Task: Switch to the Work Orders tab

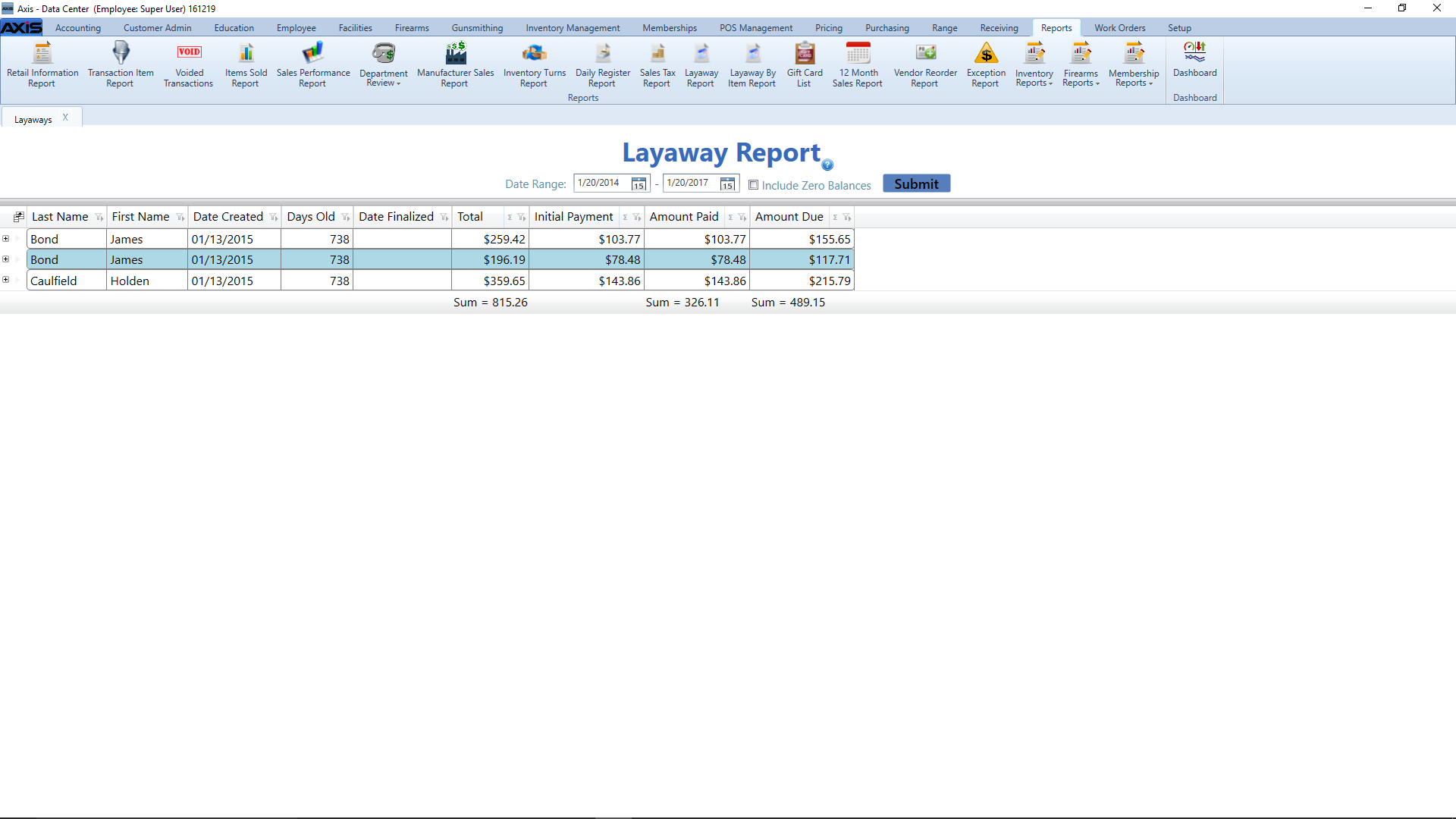Action: (x=1119, y=28)
